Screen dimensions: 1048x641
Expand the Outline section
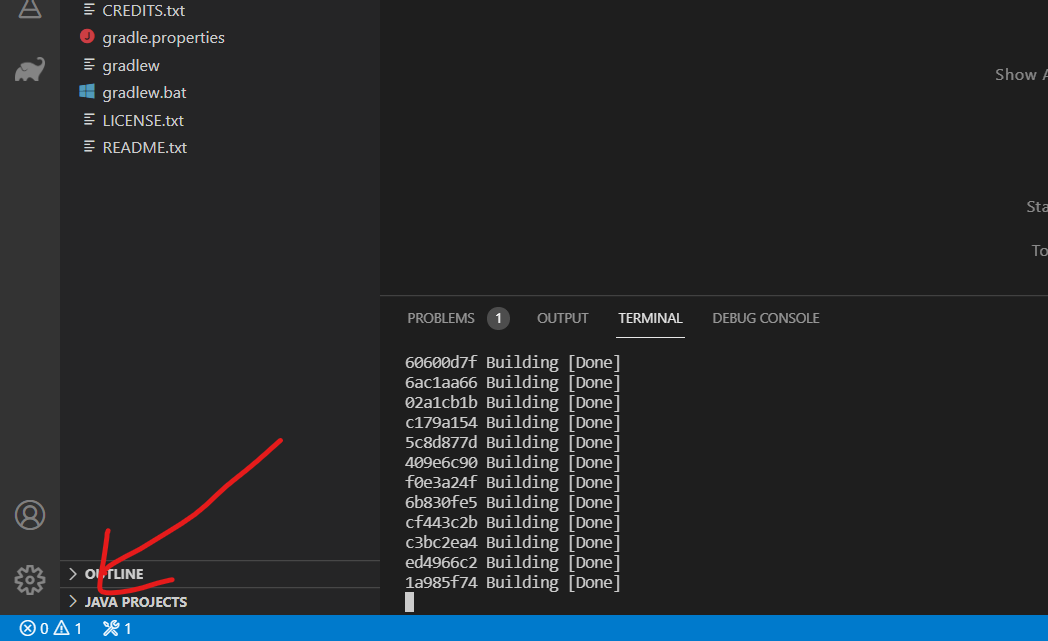click(114, 574)
